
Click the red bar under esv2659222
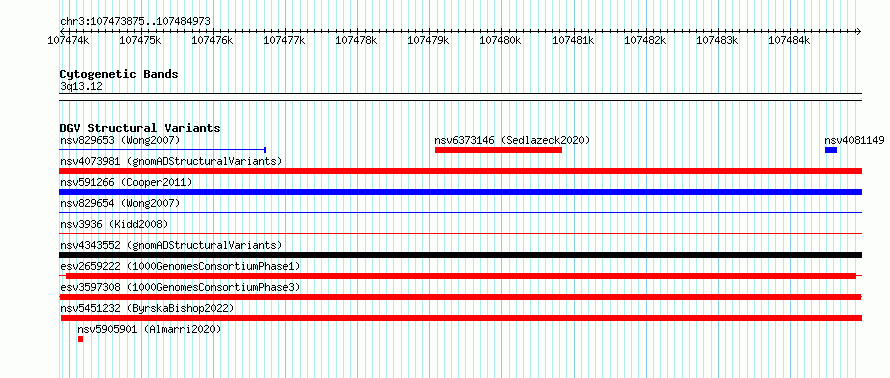tap(460, 276)
